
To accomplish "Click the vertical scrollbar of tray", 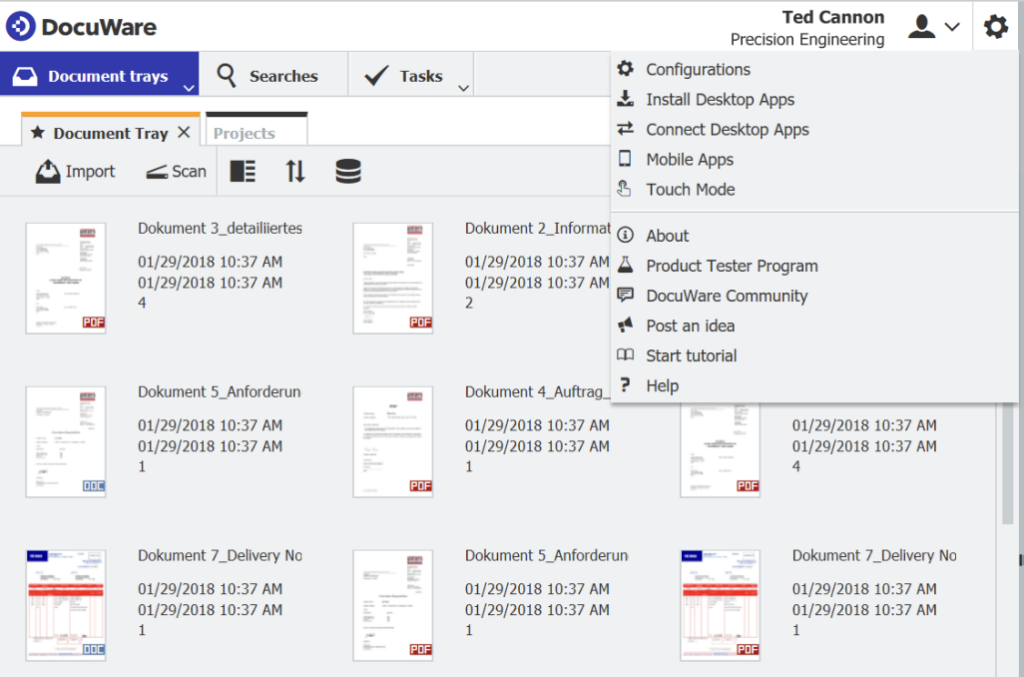I will [x=1008, y=464].
